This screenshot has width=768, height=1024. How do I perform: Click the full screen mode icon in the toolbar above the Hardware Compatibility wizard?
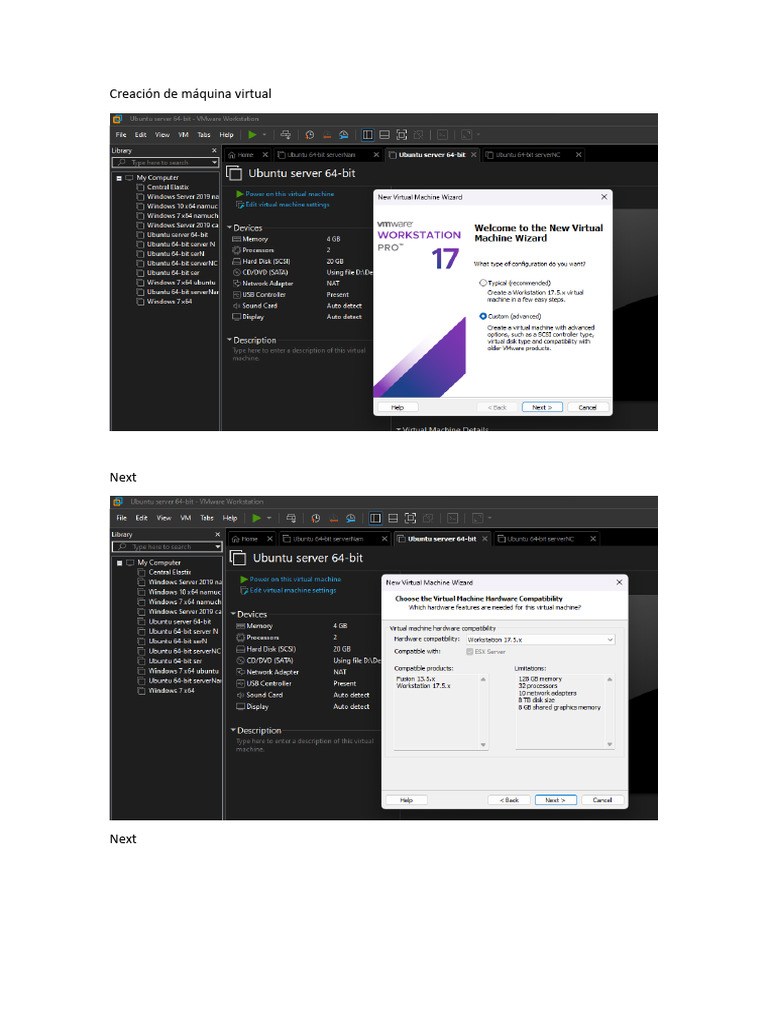click(x=410, y=519)
